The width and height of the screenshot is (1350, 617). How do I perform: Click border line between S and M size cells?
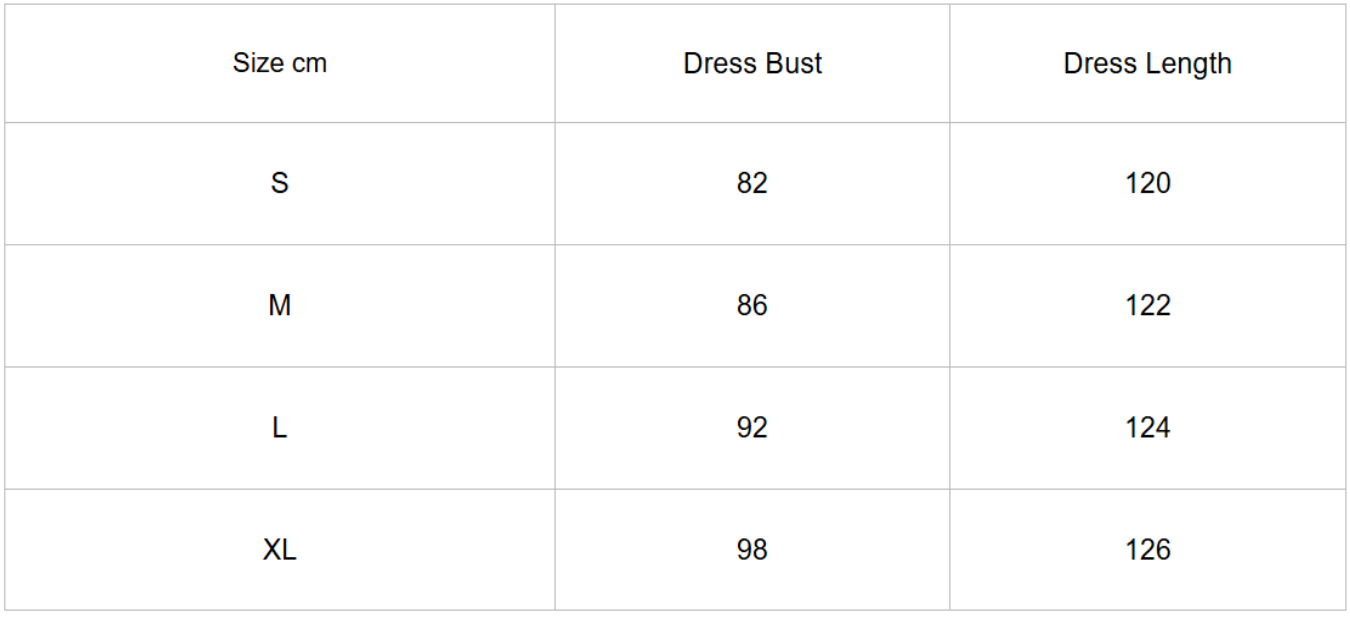coord(280,244)
